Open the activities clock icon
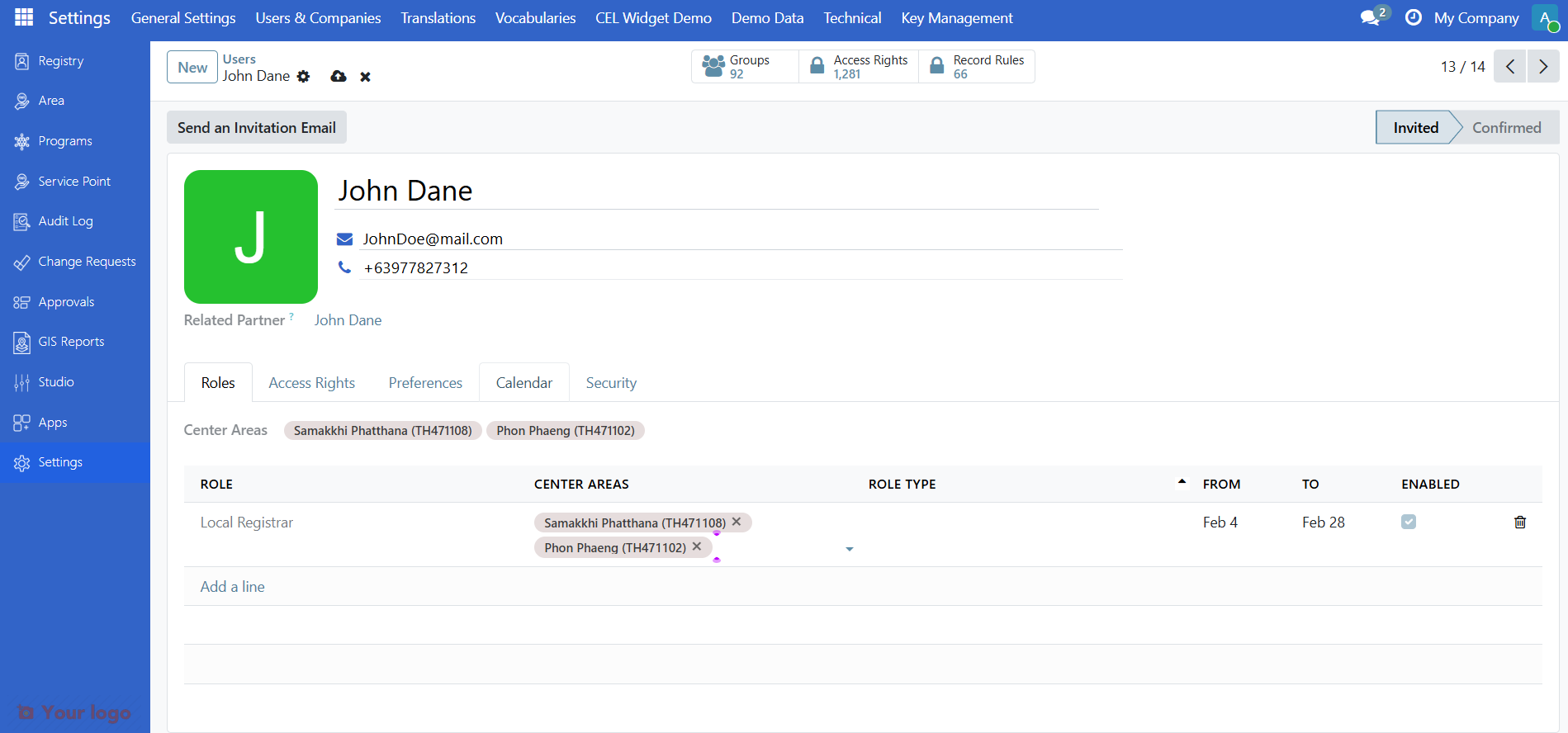Image resolution: width=1568 pixels, height=733 pixels. [1414, 18]
